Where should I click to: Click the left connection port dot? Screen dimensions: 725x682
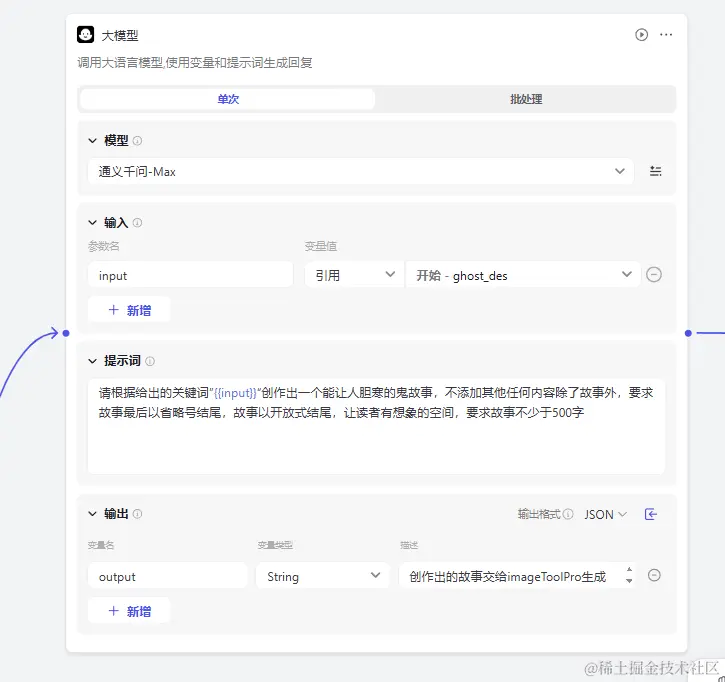(x=66, y=333)
